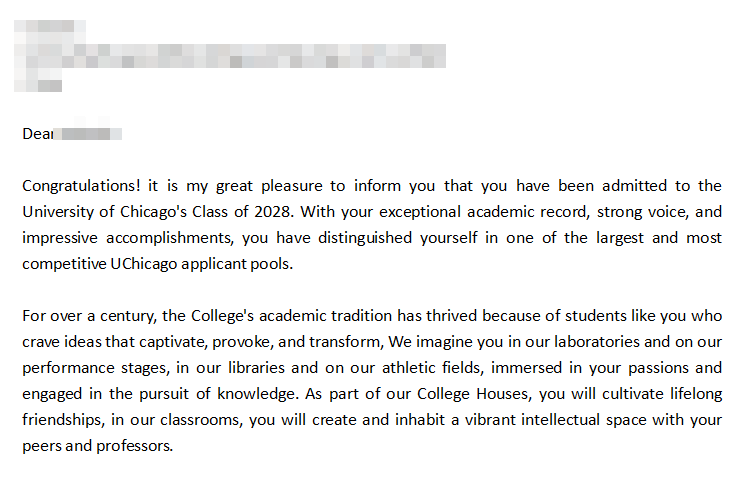Click the word "Congratulations!" in the letter

80,186
